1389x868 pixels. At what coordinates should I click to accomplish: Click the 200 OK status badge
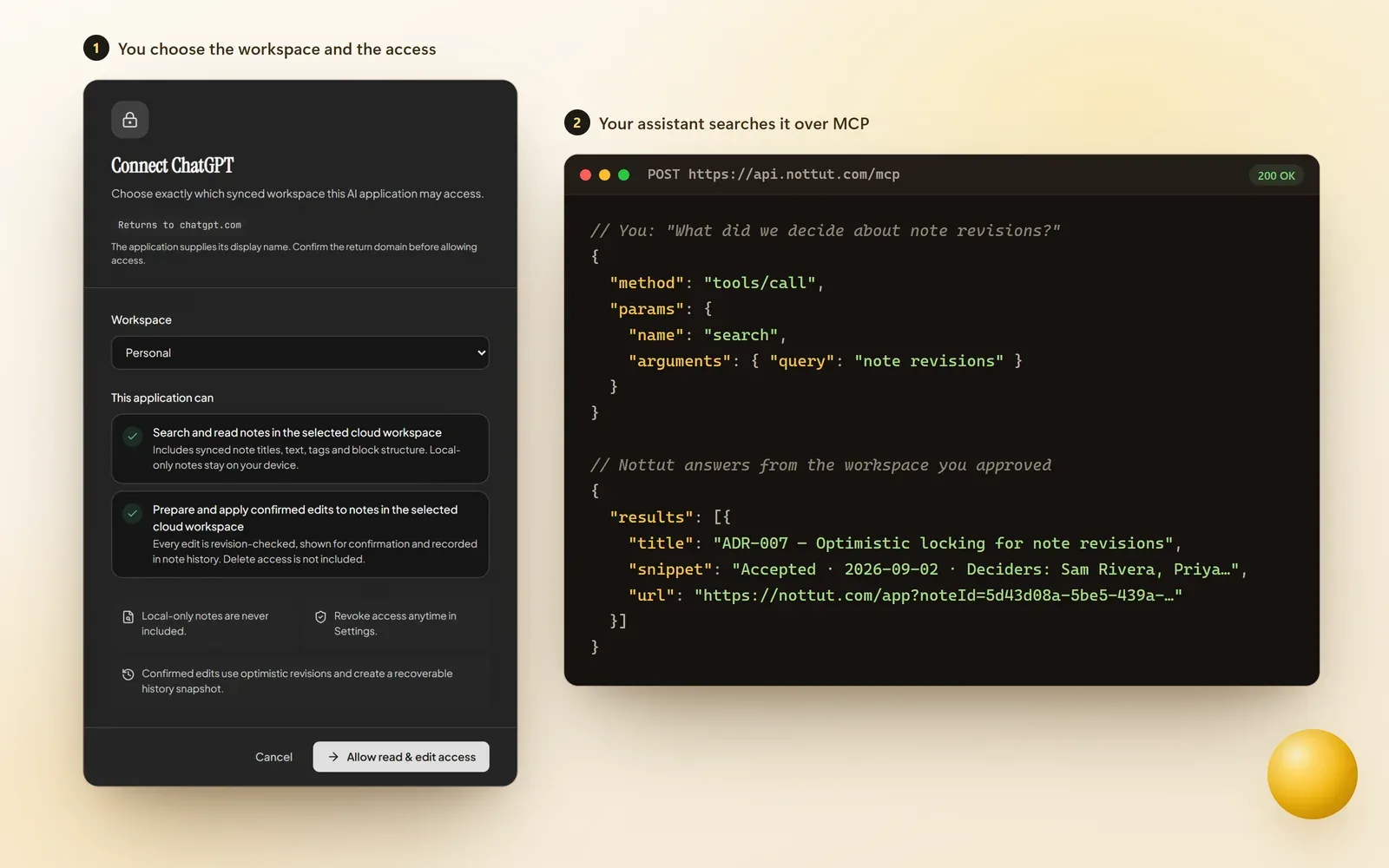pyautogui.click(x=1276, y=175)
